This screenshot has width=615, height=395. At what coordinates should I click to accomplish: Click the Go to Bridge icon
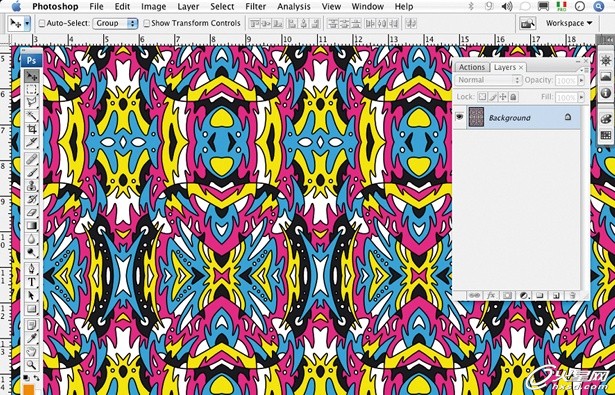tap(528, 23)
